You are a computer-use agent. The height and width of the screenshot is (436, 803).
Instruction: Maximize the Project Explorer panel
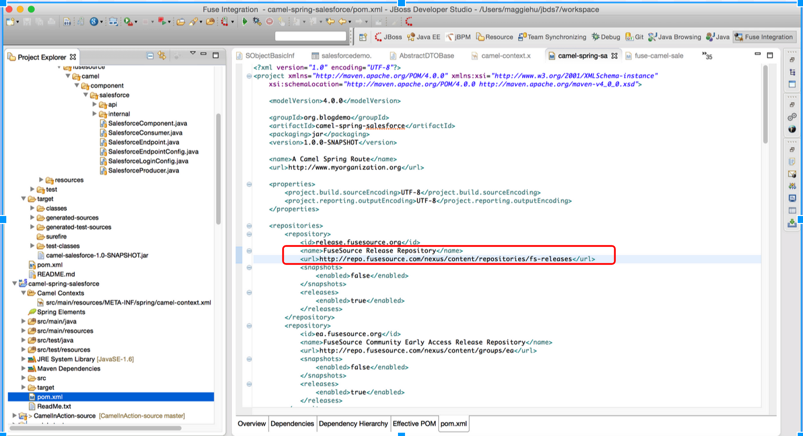[216, 55]
